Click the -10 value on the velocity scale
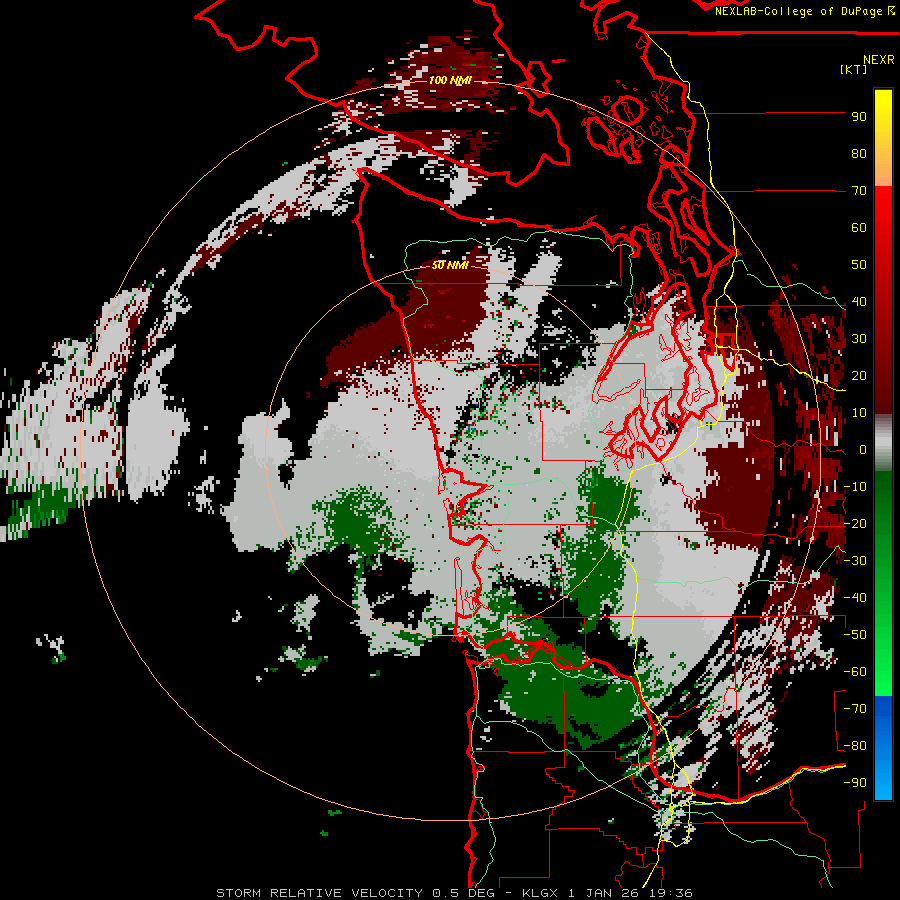Image resolution: width=900 pixels, height=900 pixels. [x=855, y=487]
